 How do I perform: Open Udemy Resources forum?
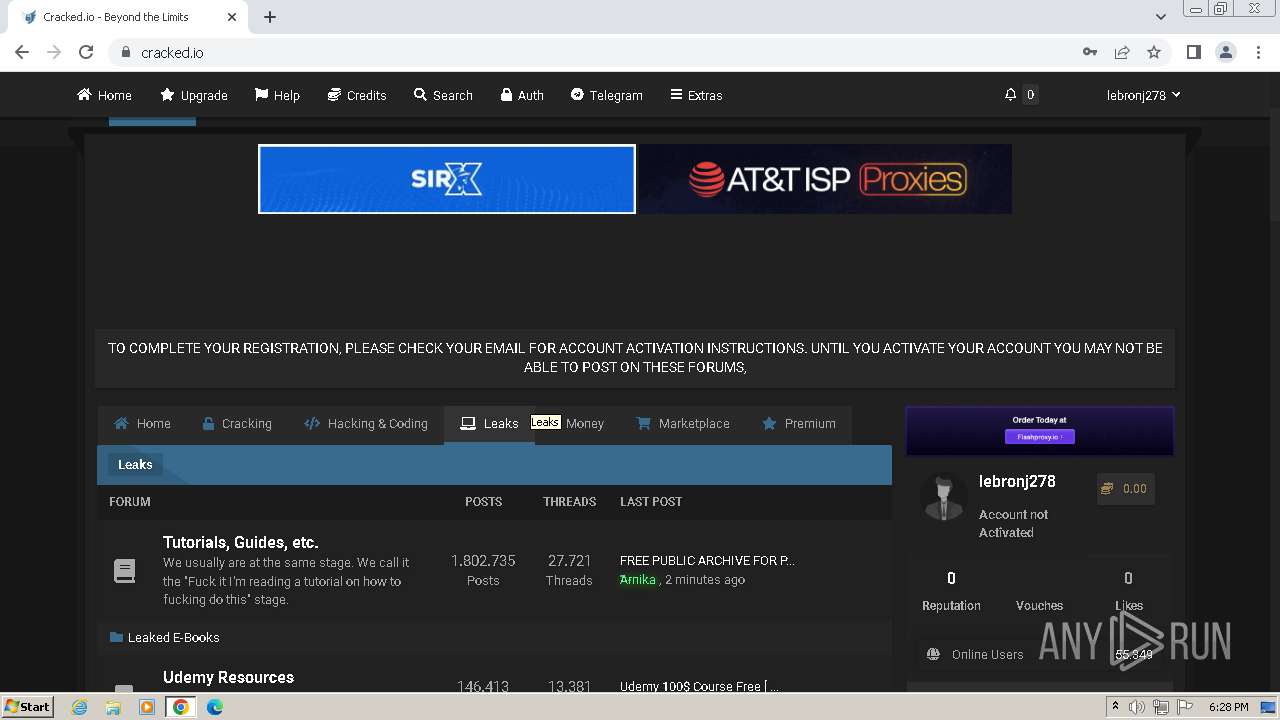pyautogui.click(x=228, y=677)
